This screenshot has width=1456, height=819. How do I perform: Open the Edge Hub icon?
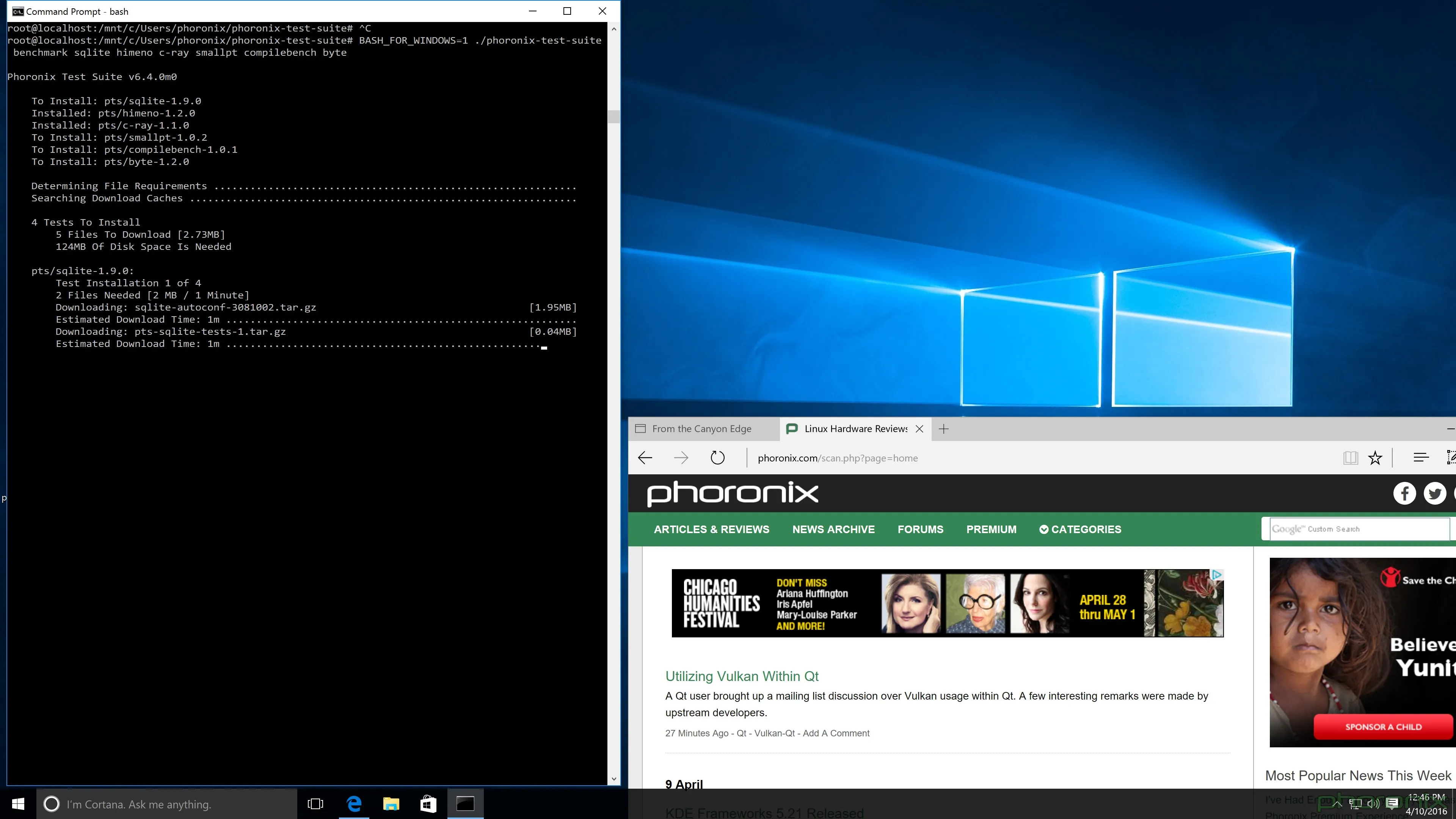1421,458
